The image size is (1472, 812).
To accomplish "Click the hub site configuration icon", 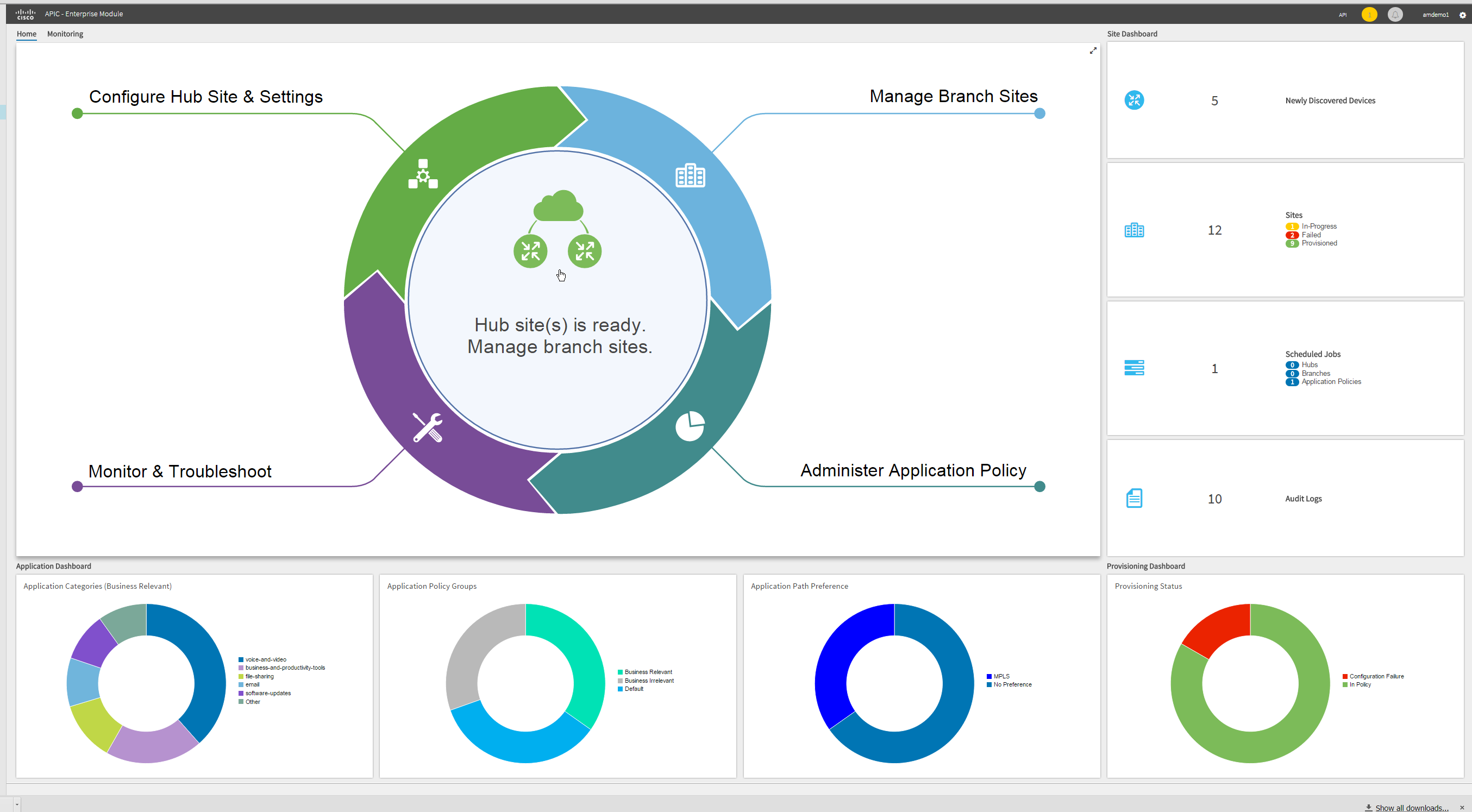I will [423, 174].
